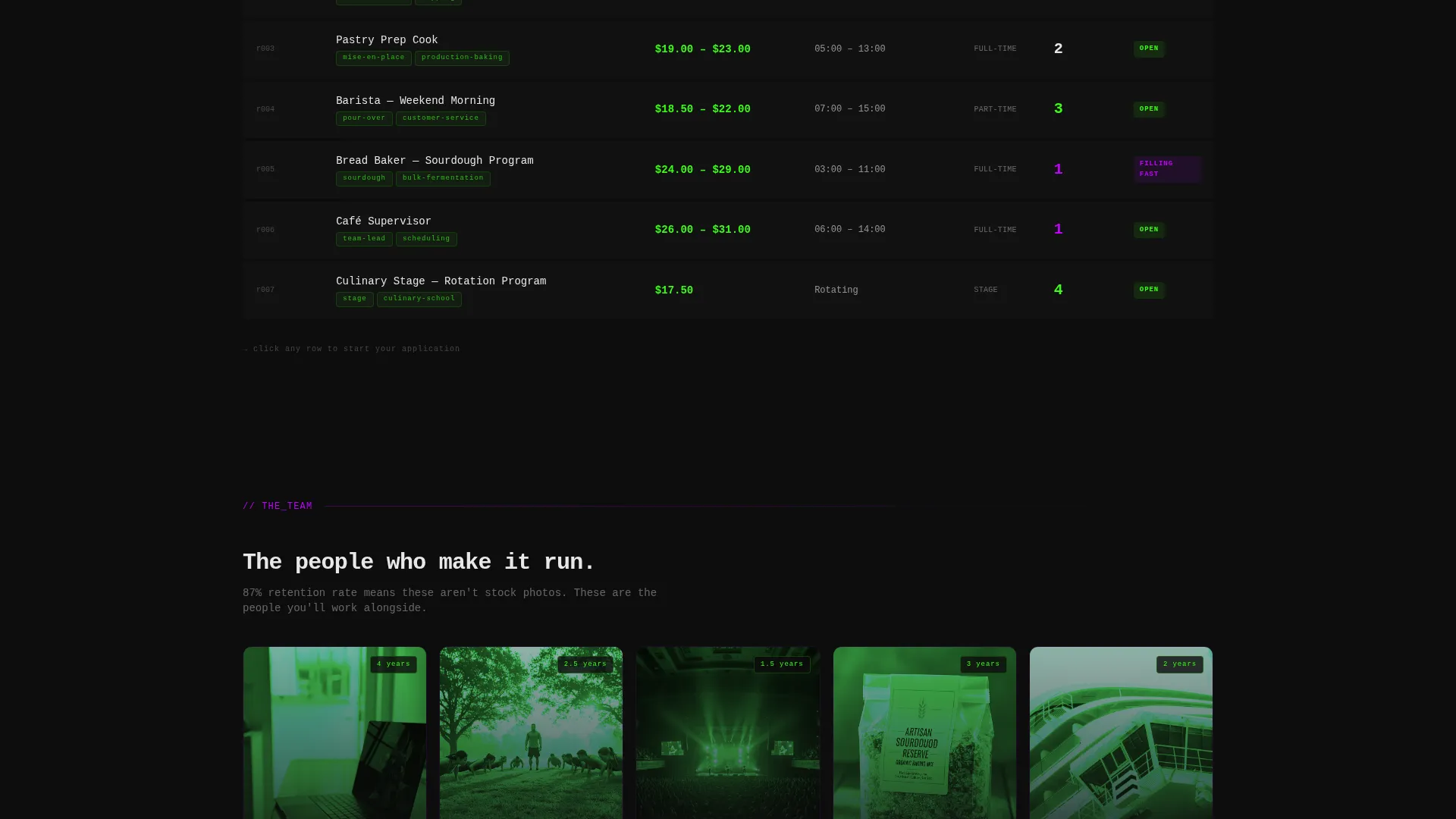The width and height of the screenshot is (1456, 819).
Task: Click the bulk-fermentation tag
Action: [443, 178]
